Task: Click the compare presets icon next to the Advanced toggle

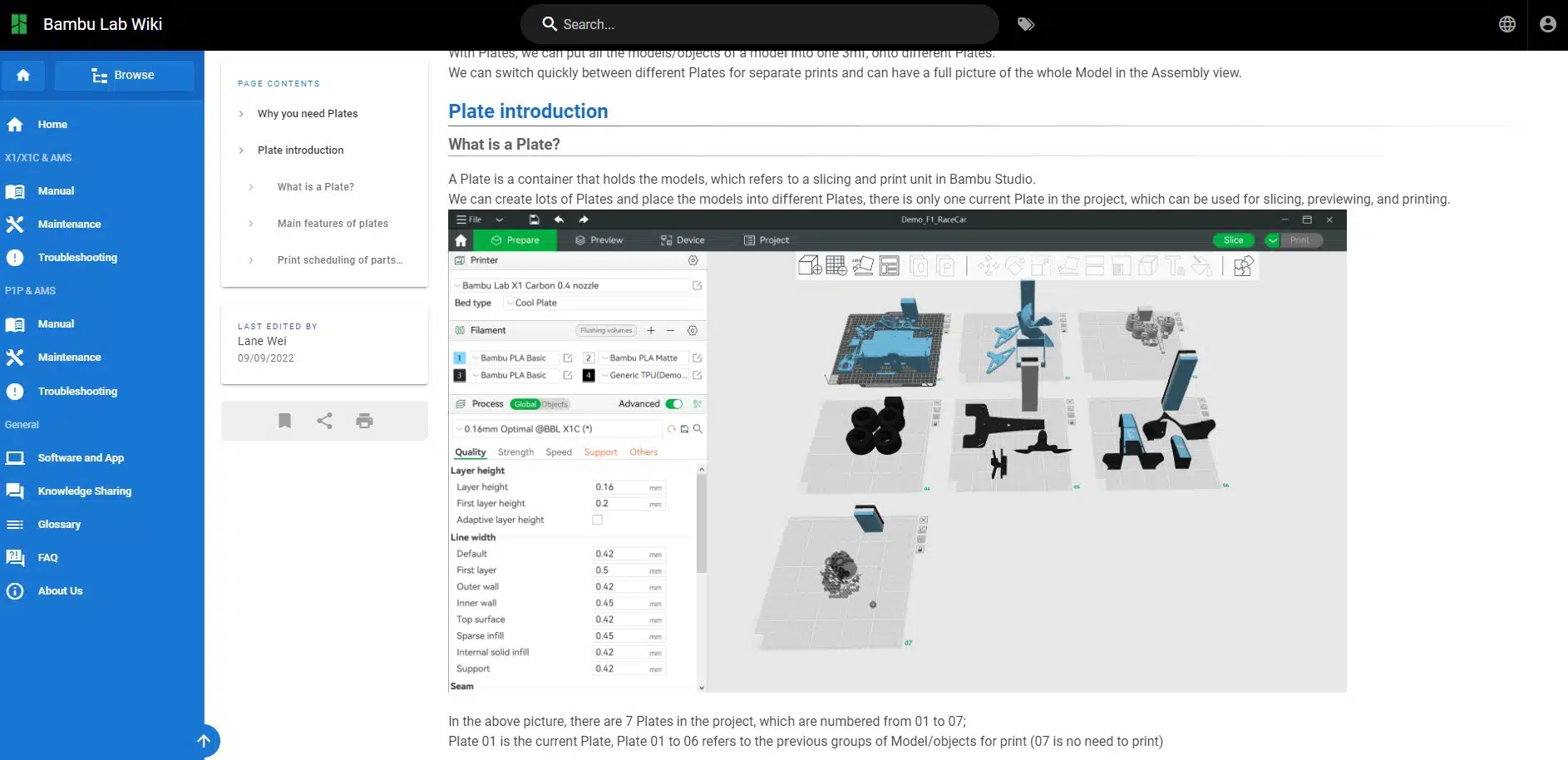Action: (x=697, y=404)
